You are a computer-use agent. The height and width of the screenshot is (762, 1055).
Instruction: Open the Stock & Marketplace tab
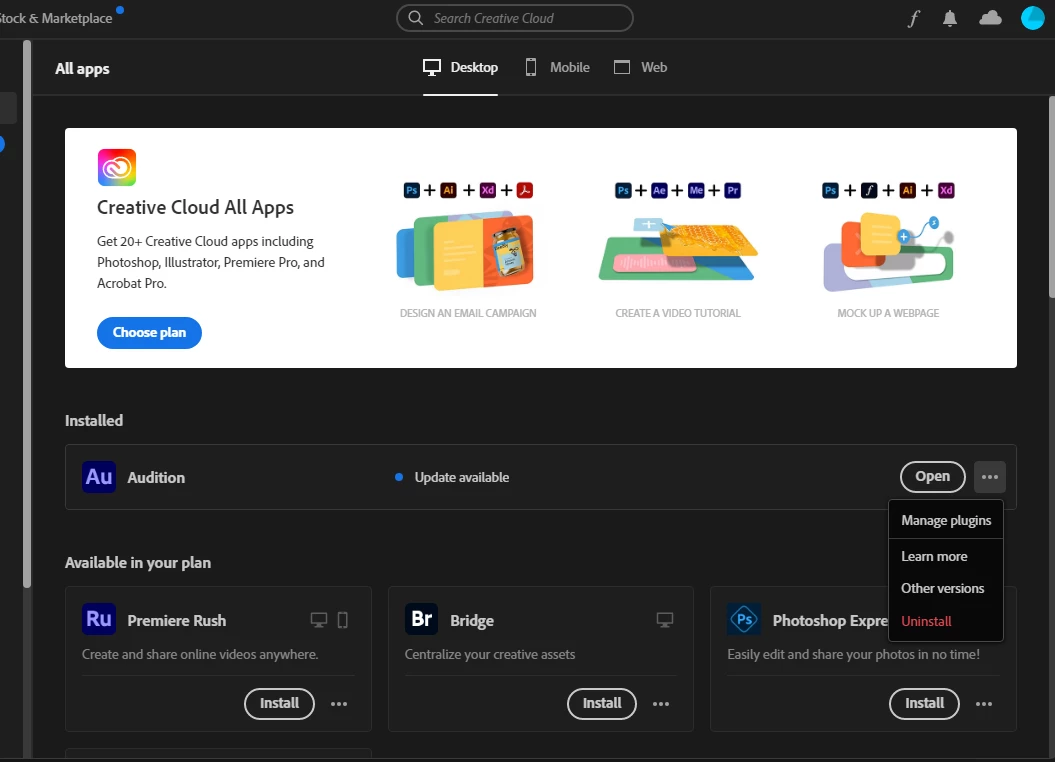click(x=57, y=18)
